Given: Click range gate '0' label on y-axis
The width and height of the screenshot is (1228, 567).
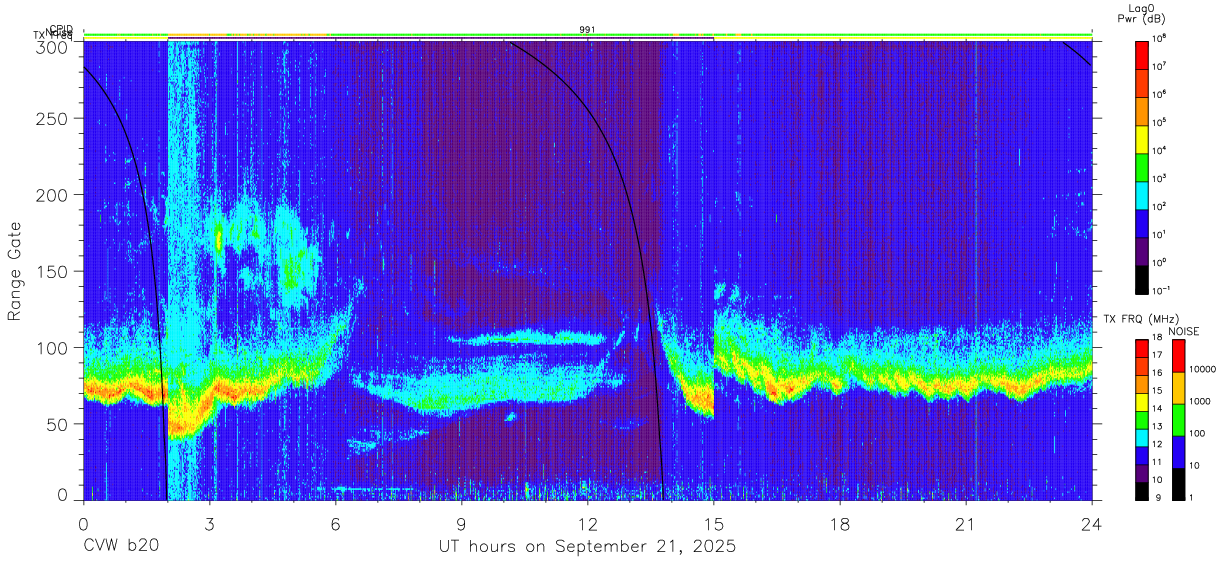Looking at the screenshot, I should click(x=61, y=495).
